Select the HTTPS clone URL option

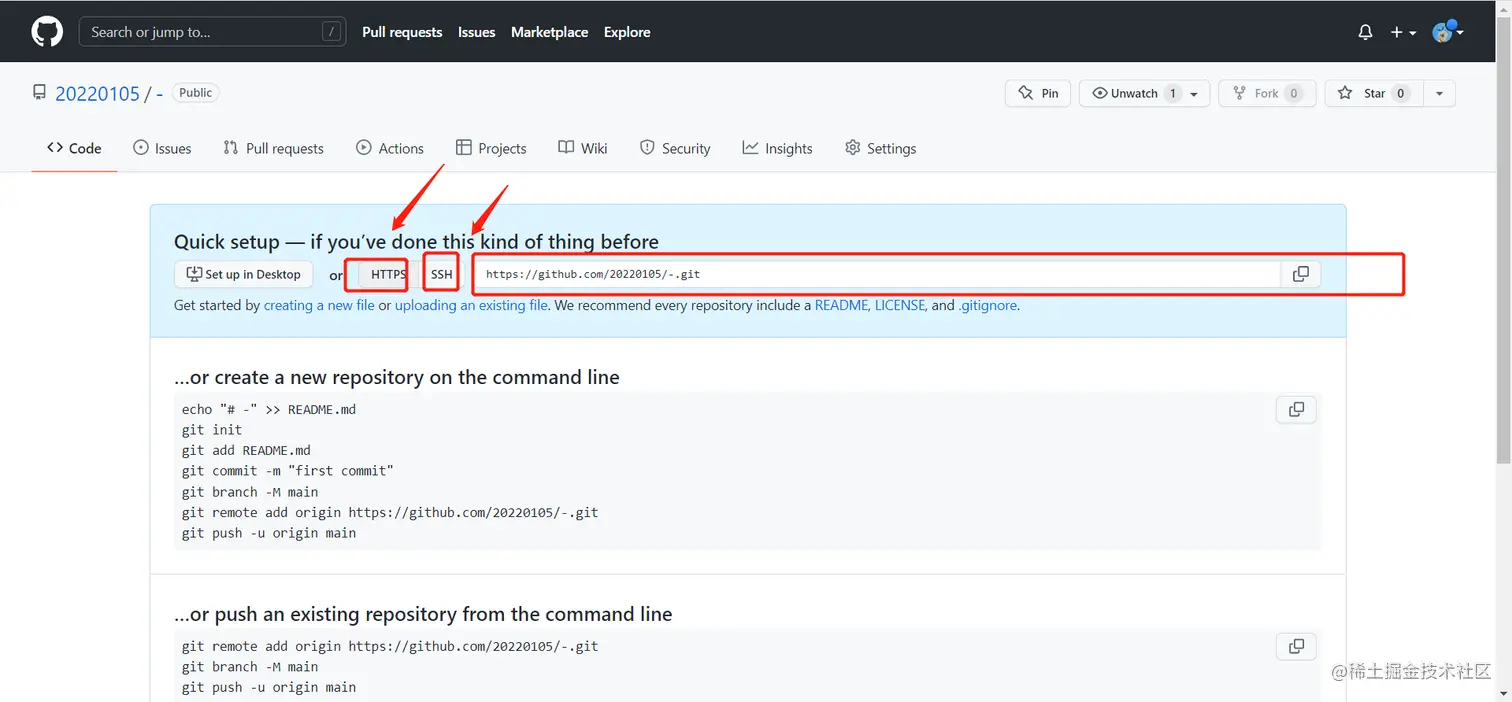388,274
